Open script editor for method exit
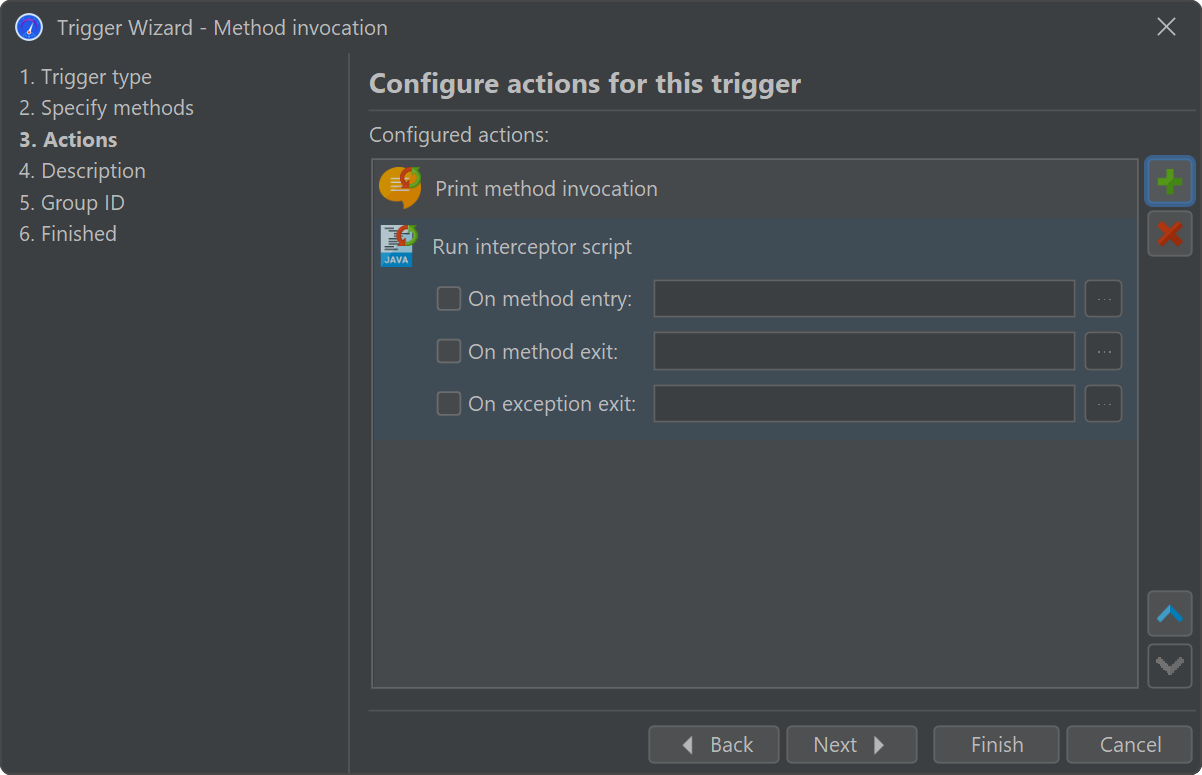 (x=1103, y=351)
